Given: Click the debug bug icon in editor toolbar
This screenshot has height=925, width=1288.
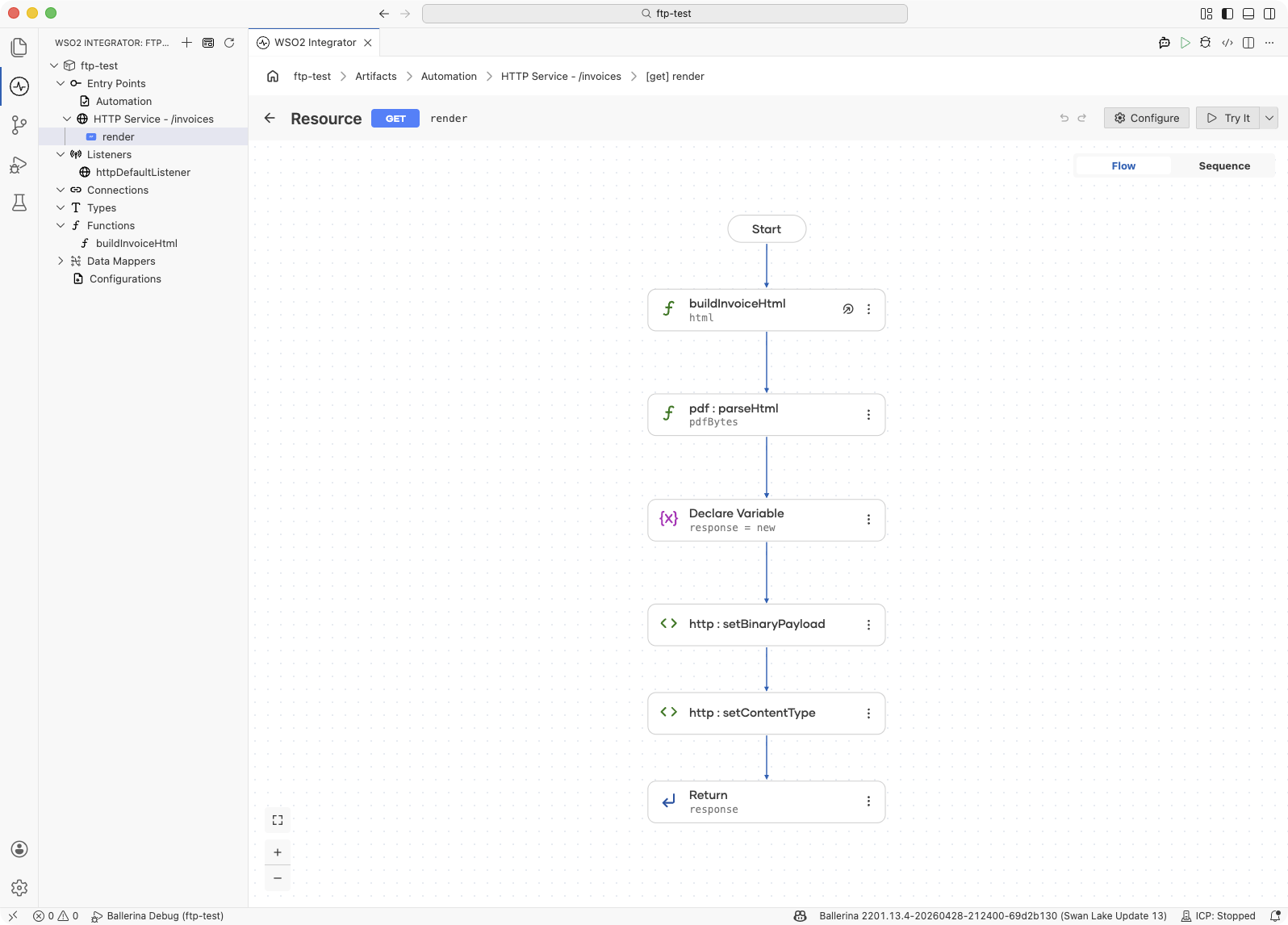Looking at the screenshot, I should 1206,43.
